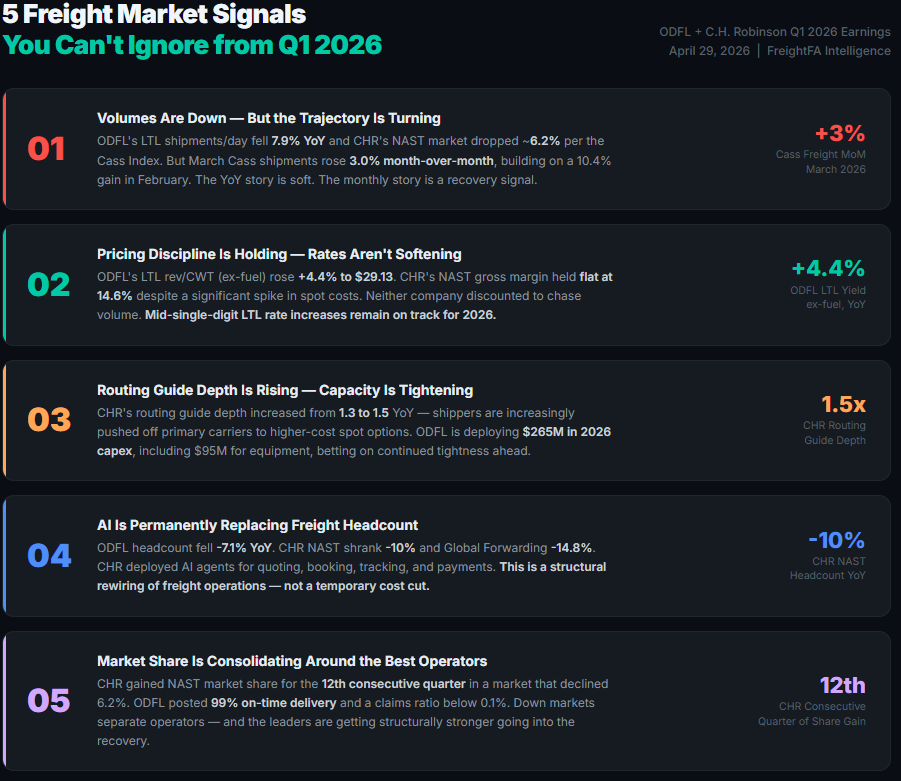901x781 pixels.
Task: Open 'Volumes Are Down' card heading
Action: pos(269,118)
